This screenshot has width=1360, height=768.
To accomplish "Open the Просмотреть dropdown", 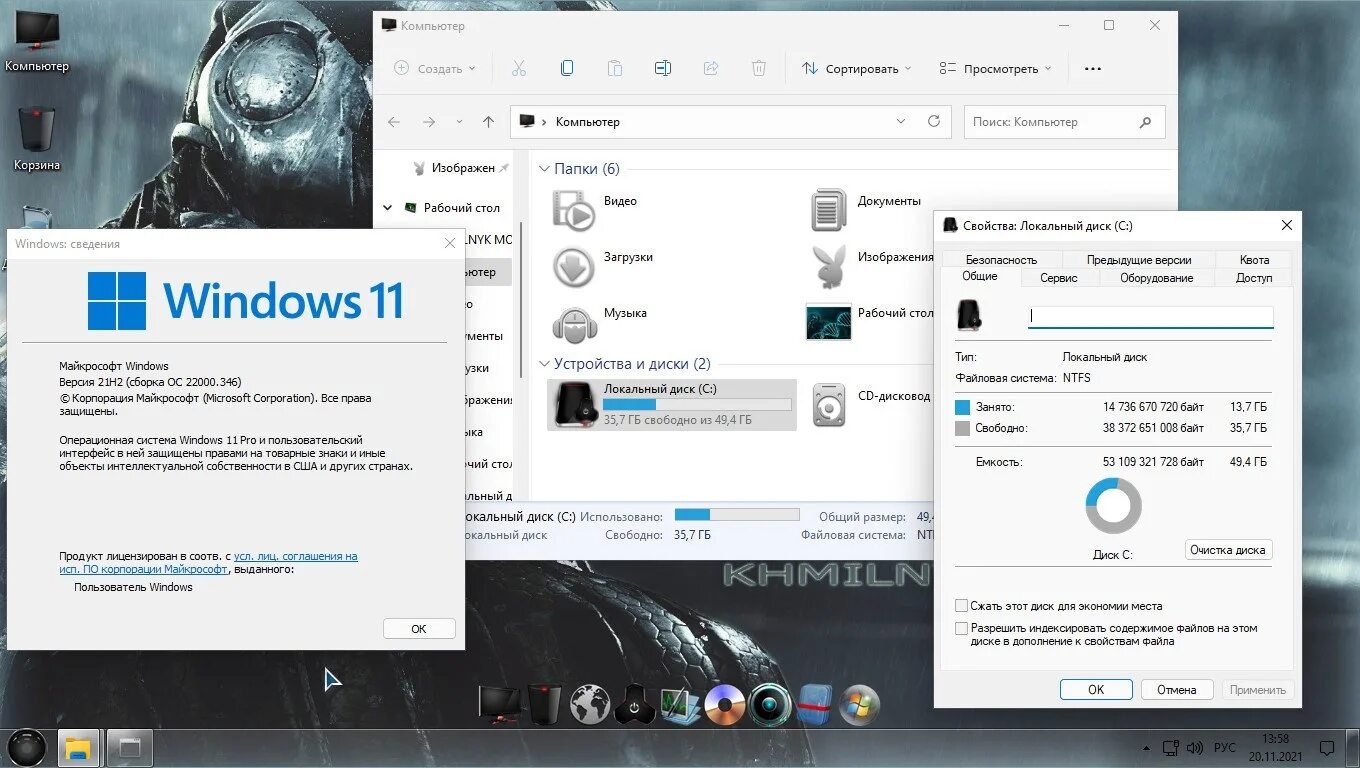I will point(995,69).
